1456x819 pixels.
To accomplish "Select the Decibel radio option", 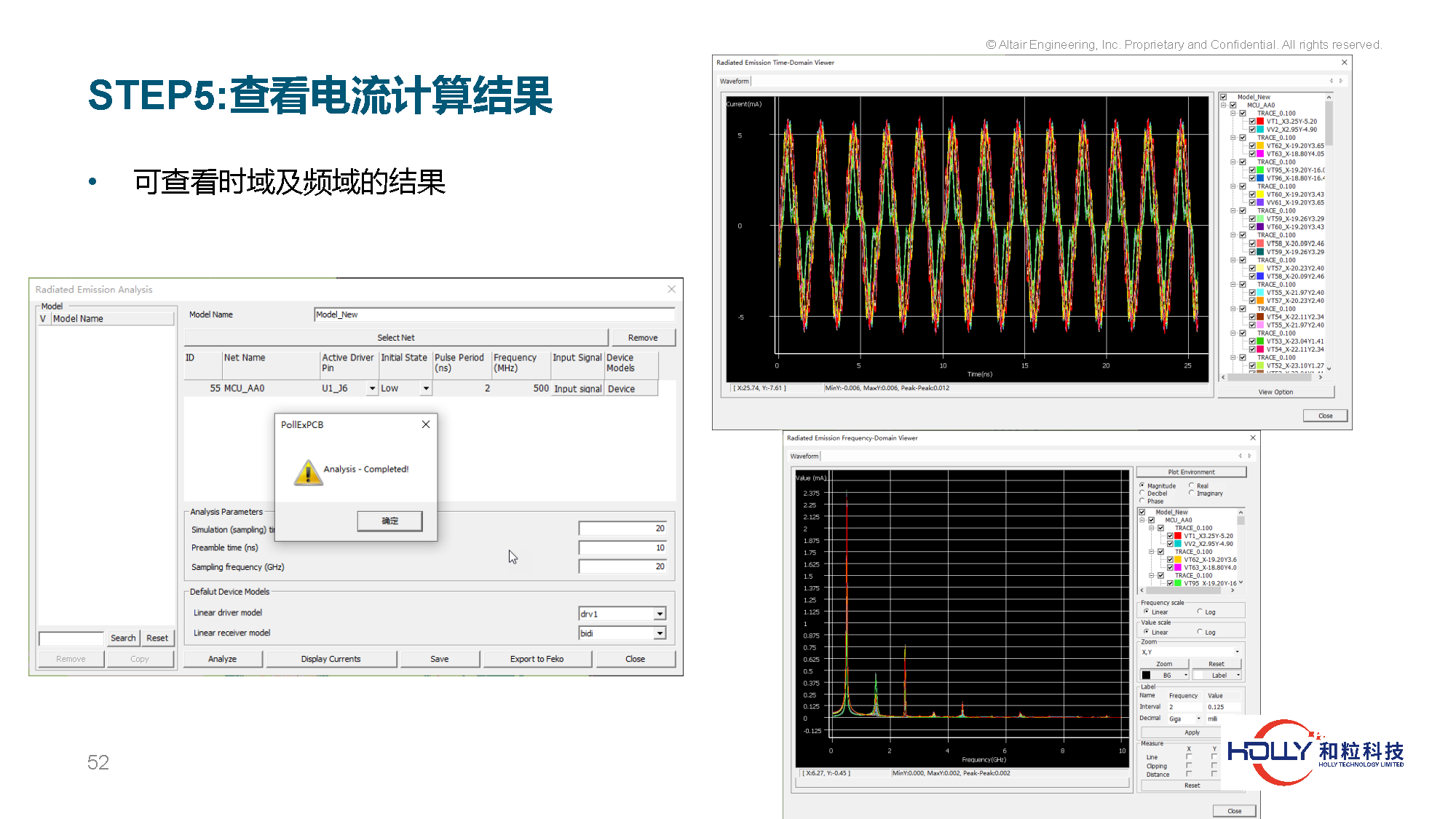I will tap(1142, 494).
